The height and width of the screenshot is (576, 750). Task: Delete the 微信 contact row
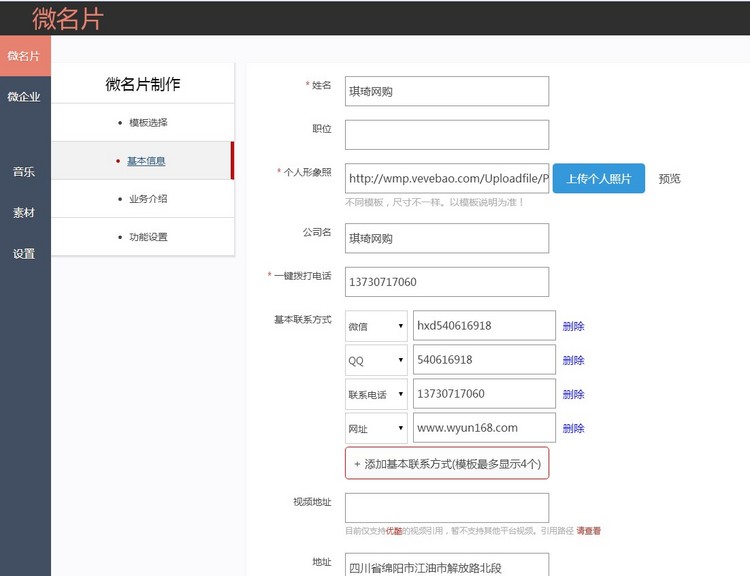point(573,326)
